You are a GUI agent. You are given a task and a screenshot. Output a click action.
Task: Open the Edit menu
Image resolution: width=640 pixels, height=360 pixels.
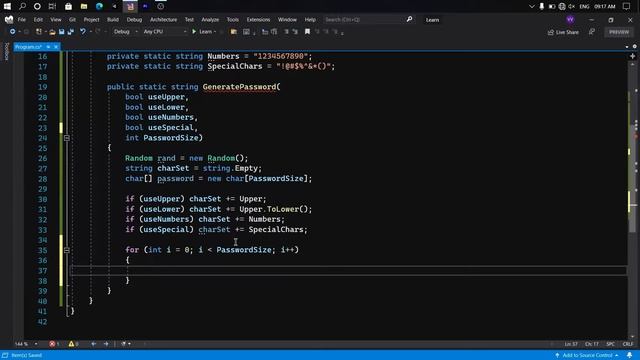(x=38, y=20)
